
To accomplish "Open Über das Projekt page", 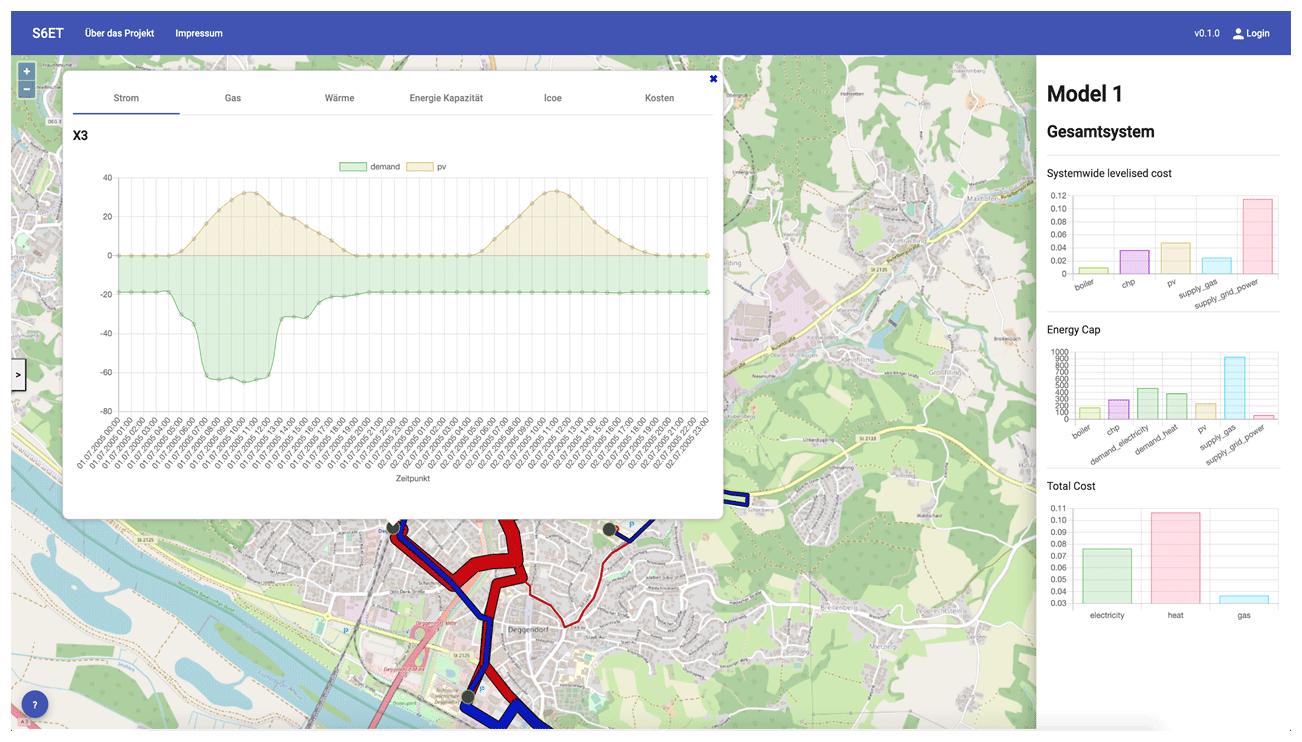I will point(119,33).
